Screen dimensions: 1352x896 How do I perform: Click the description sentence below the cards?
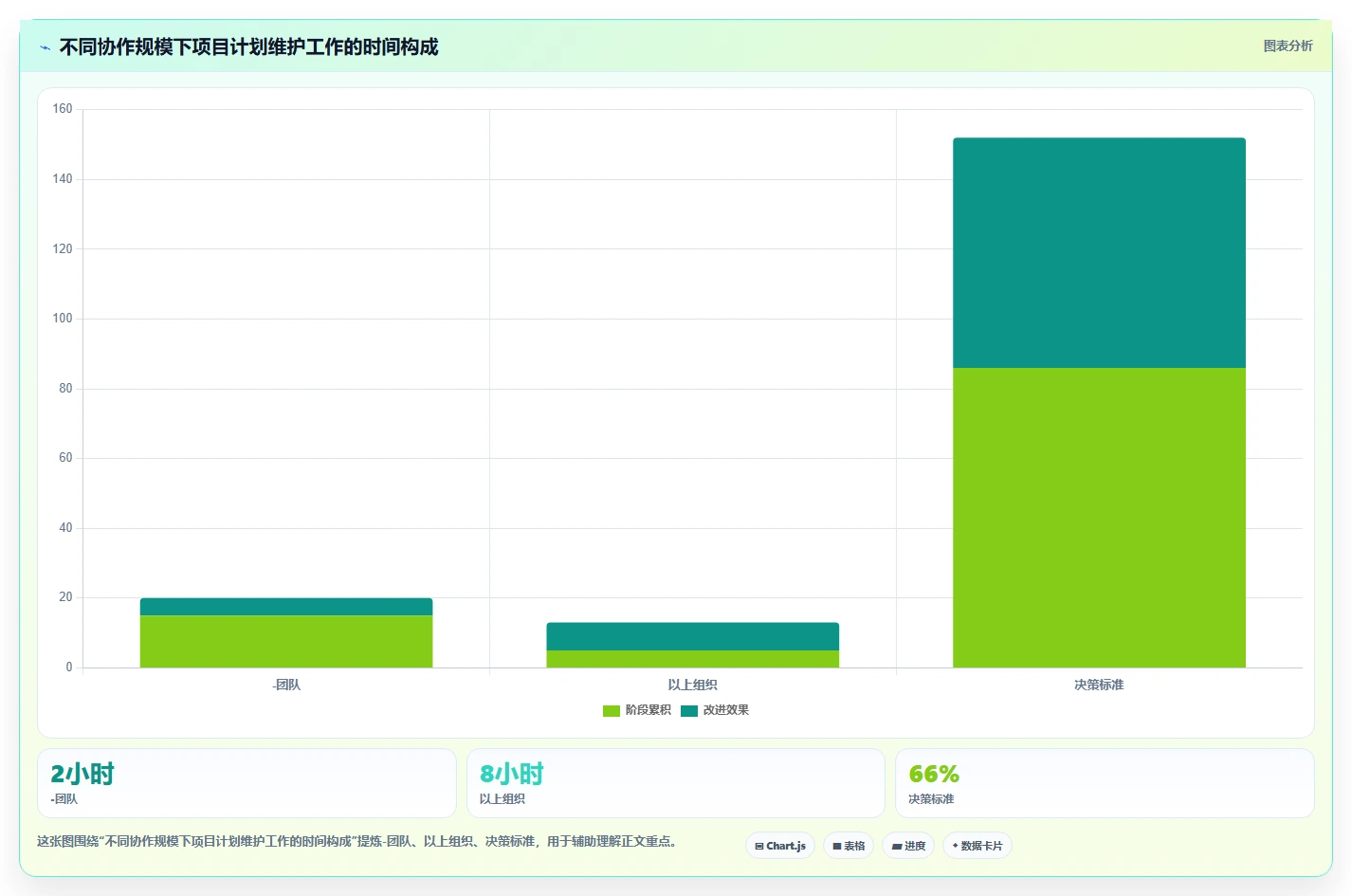click(x=356, y=841)
